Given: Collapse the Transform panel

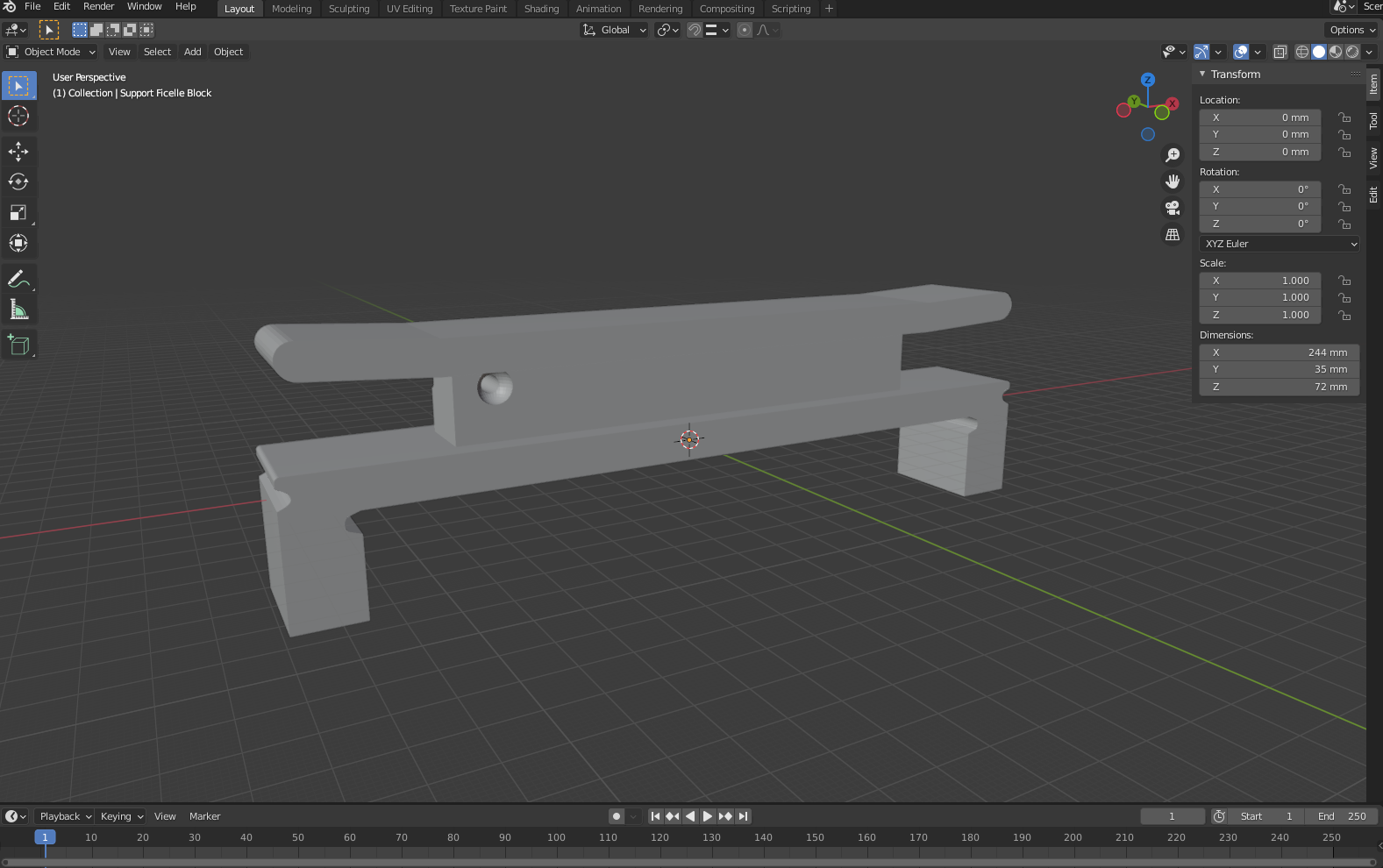Looking at the screenshot, I should (1203, 75).
